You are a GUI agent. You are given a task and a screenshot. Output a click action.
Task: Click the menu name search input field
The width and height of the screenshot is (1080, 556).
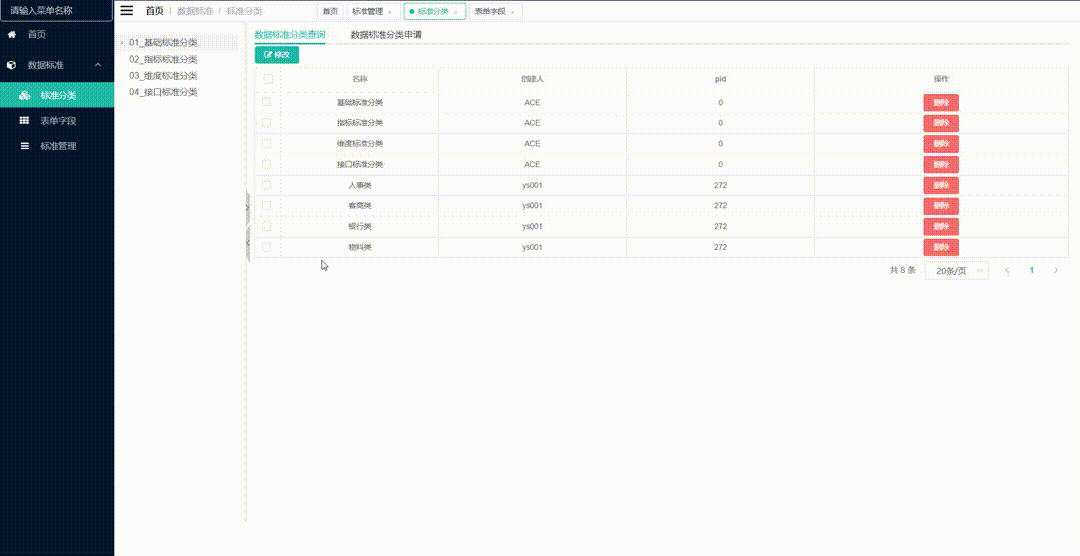[x=56, y=10]
